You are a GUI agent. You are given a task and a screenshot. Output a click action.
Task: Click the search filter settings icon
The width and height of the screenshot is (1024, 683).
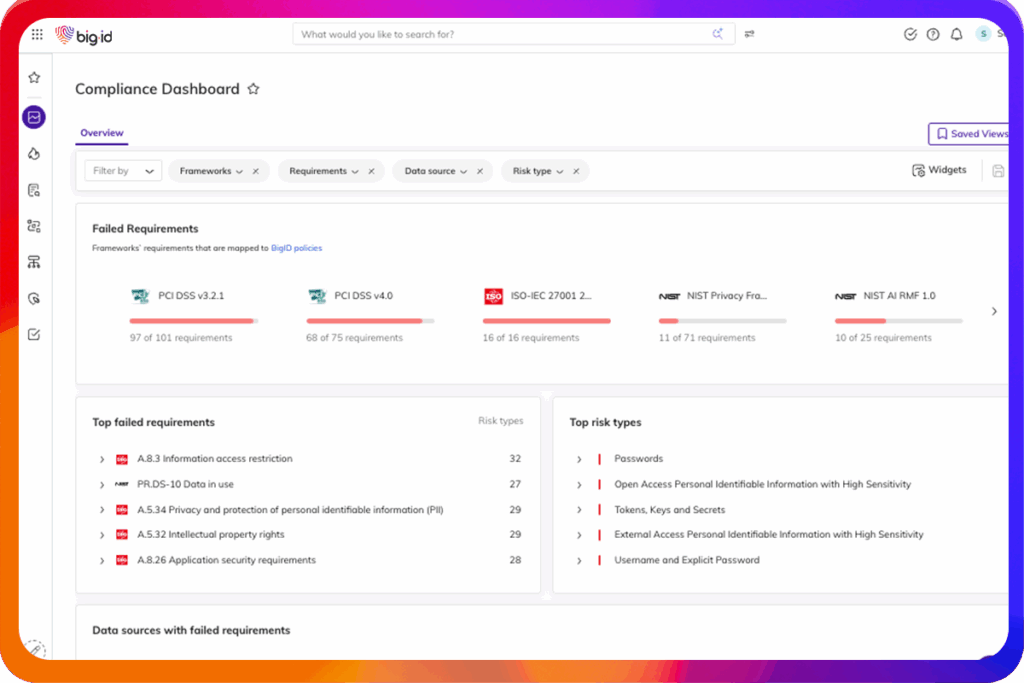pos(749,34)
